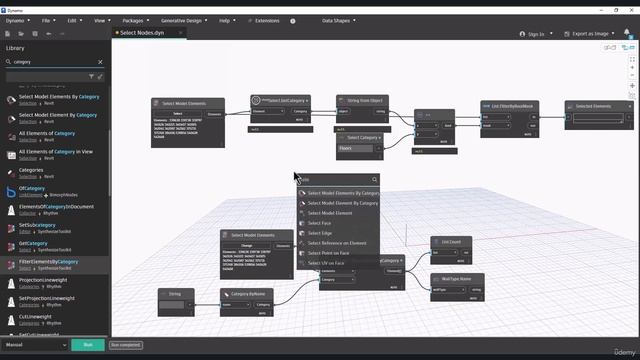This screenshot has width=640, height=360.
Task: Open the Edit menu
Action: [74, 20]
